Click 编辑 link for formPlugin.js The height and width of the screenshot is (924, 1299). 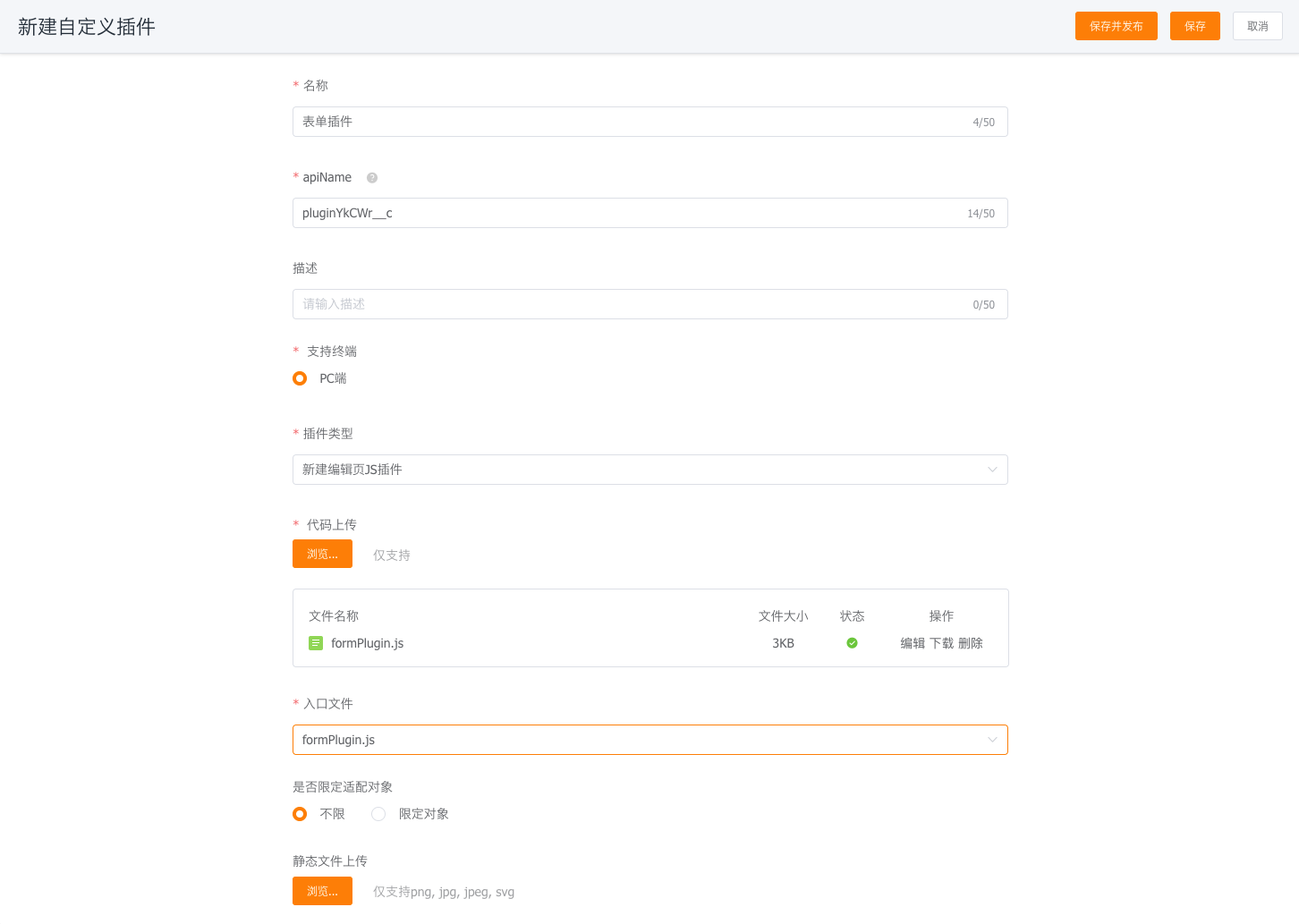tap(913, 643)
